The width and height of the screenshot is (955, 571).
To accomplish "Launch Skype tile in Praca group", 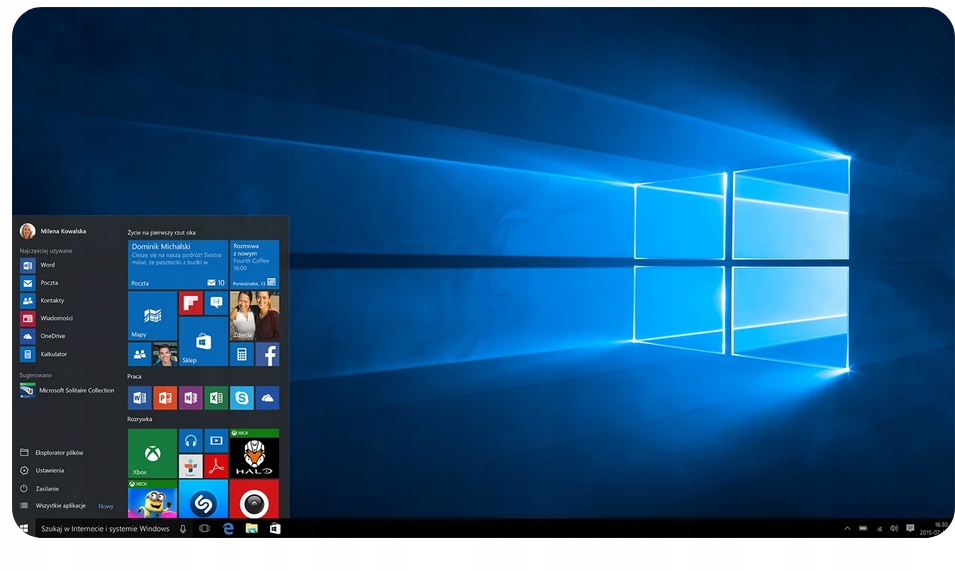I will (x=242, y=398).
